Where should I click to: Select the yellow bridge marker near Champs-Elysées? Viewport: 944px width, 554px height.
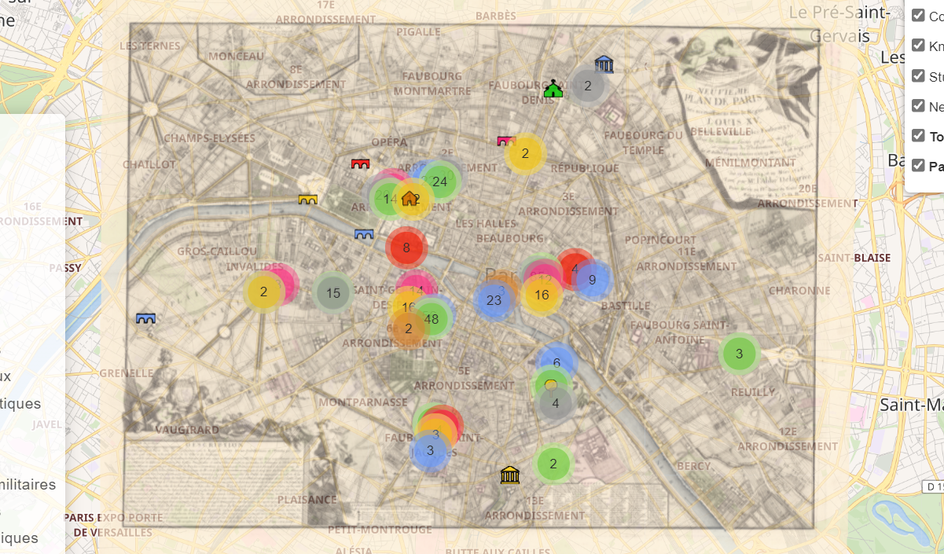(x=308, y=199)
